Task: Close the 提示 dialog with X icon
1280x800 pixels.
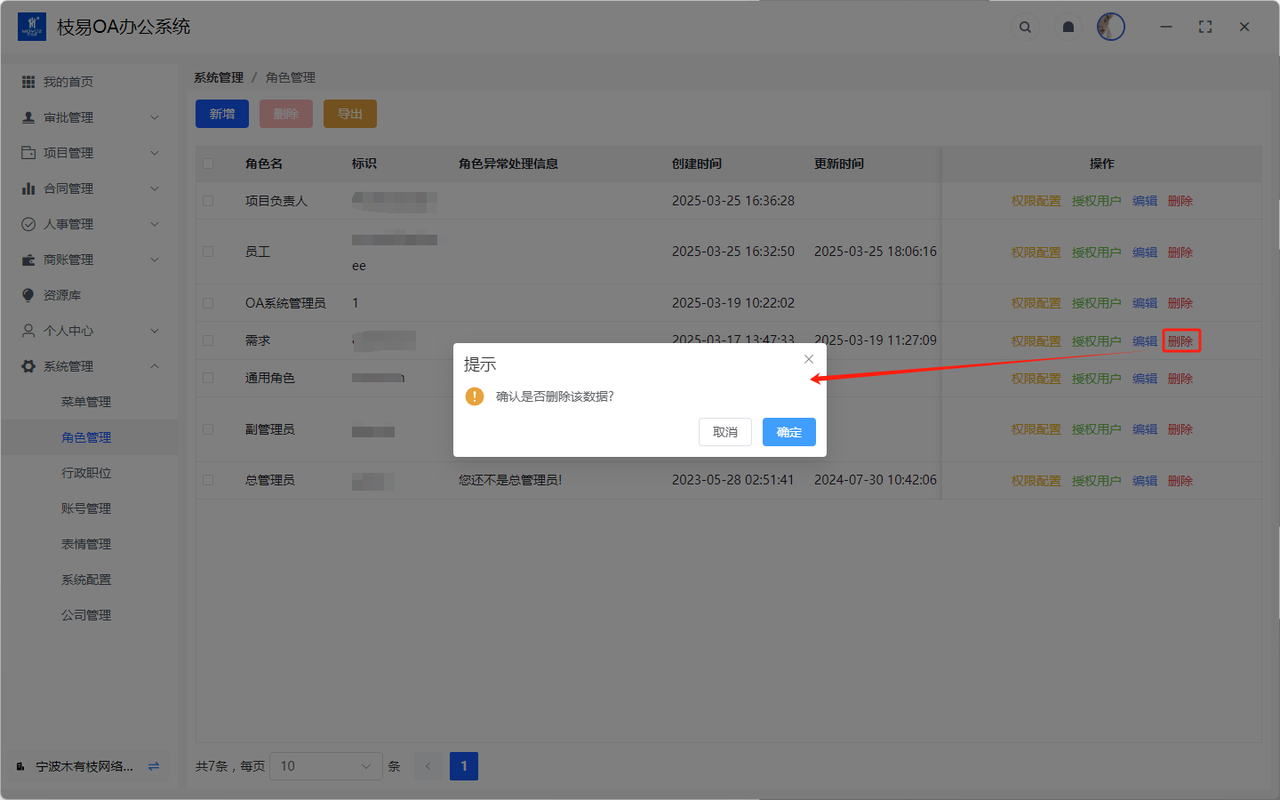Action: 809,359
